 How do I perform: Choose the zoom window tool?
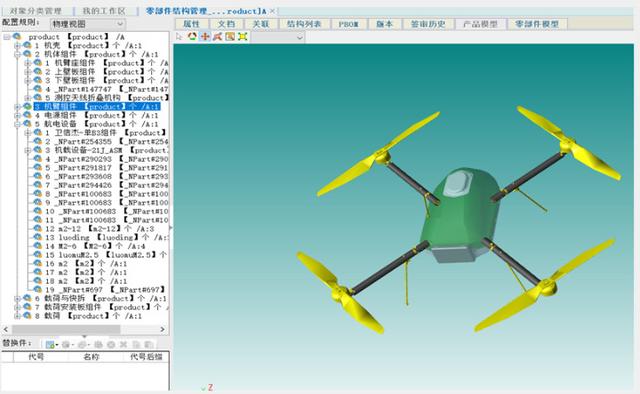pyautogui.click(x=230, y=37)
